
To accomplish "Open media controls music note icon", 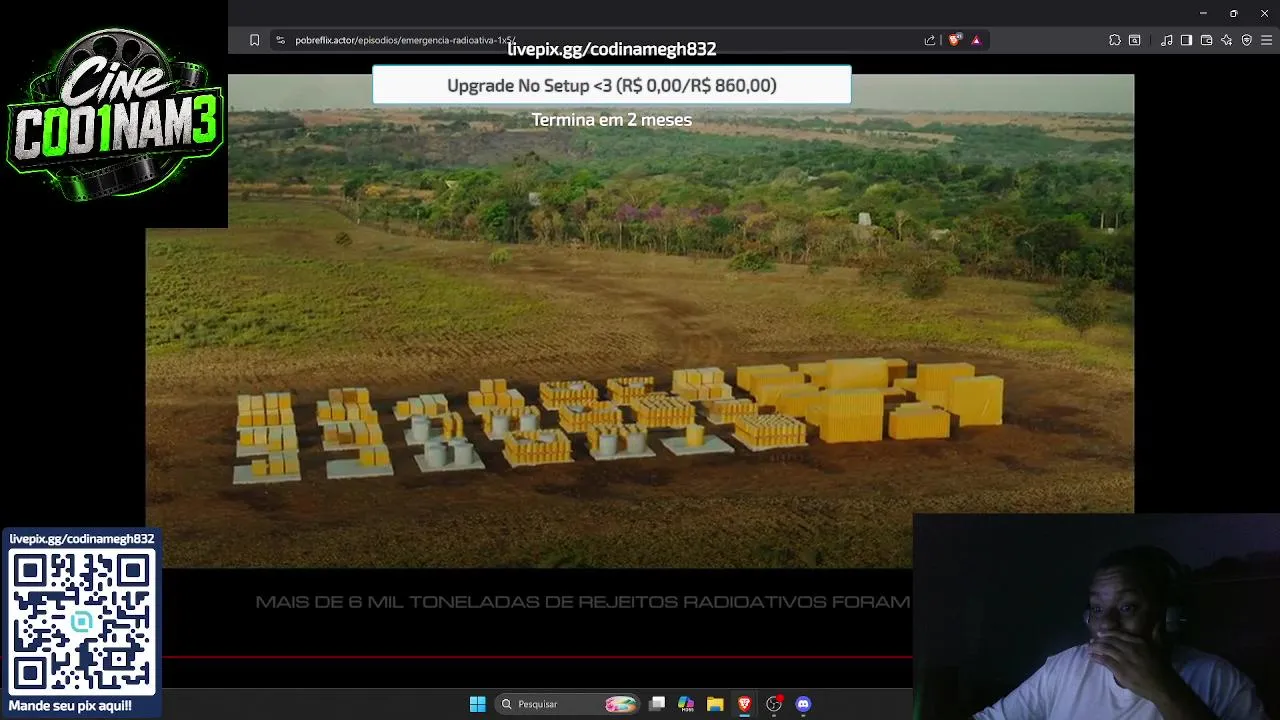I will (x=1167, y=40).
